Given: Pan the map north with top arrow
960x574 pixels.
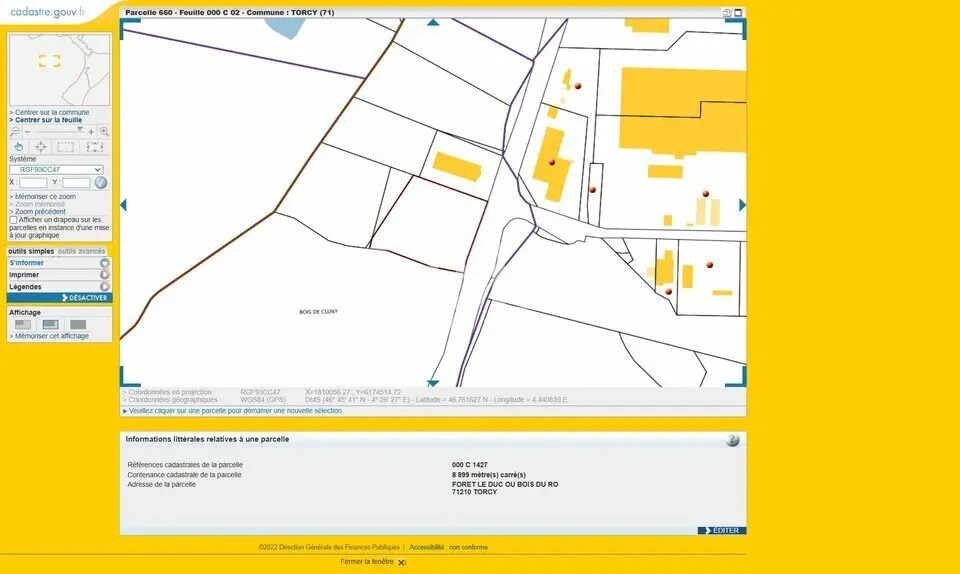Looking at the screenshot, I should [433, 21].
